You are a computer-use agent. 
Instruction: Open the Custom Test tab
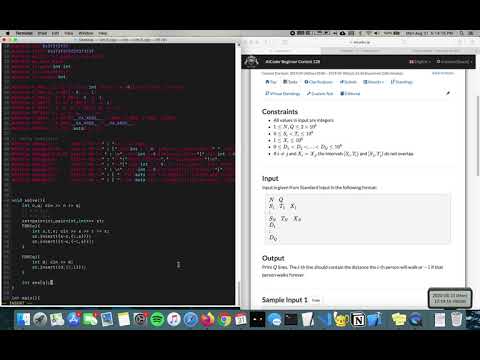(320, 94)
